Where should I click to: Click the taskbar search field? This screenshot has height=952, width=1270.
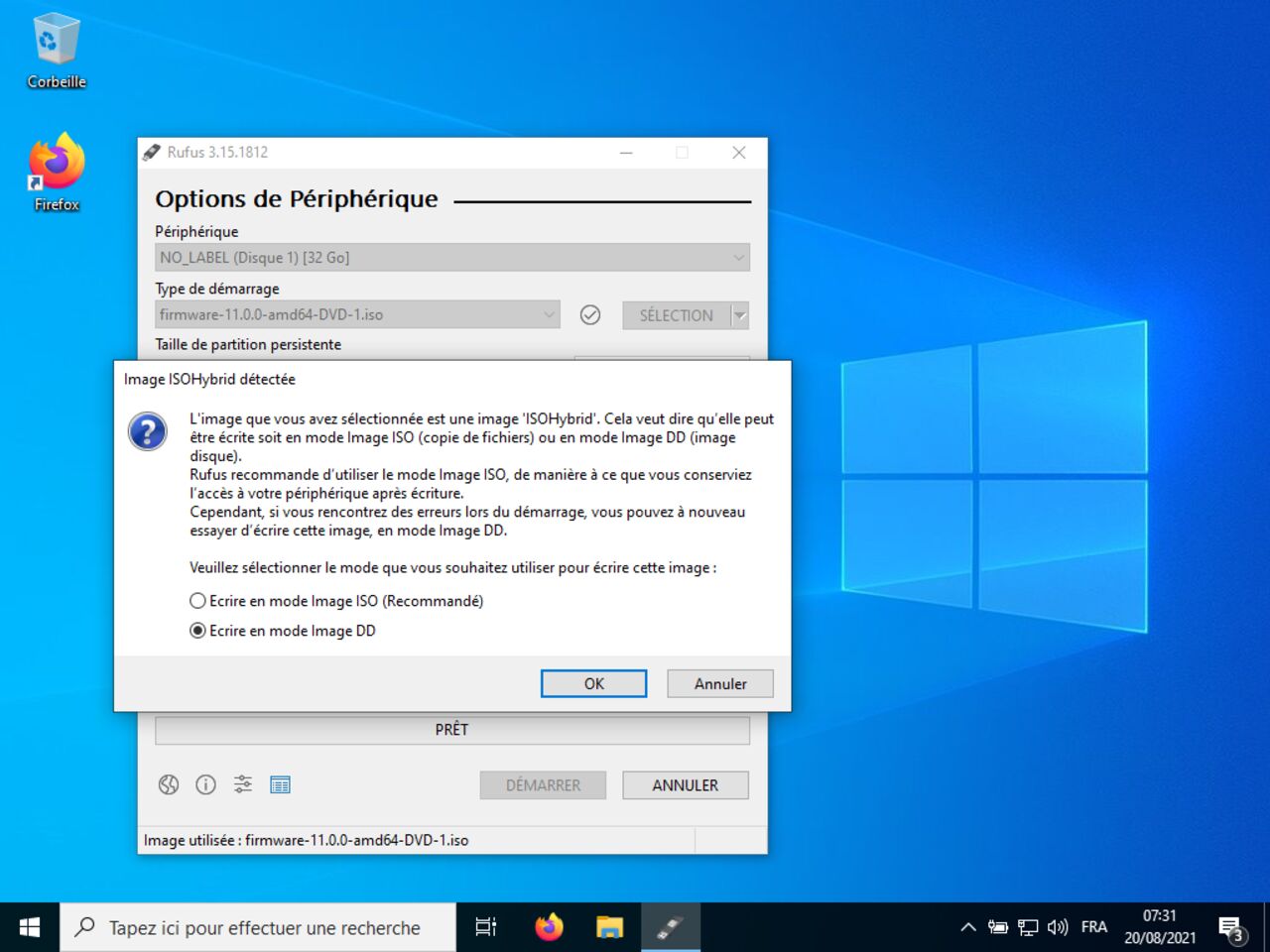click(x=258, y=927)
